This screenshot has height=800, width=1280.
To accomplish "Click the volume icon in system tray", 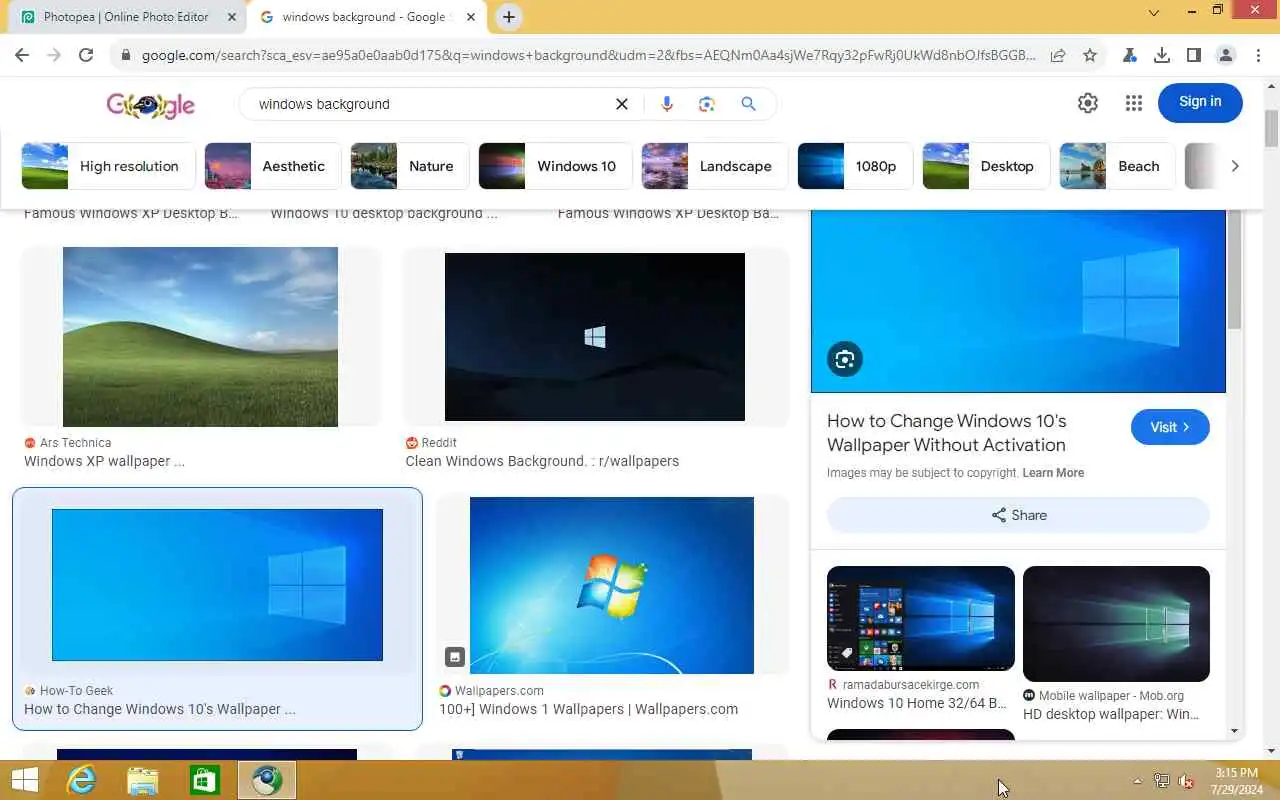I will pos(1186,781).
